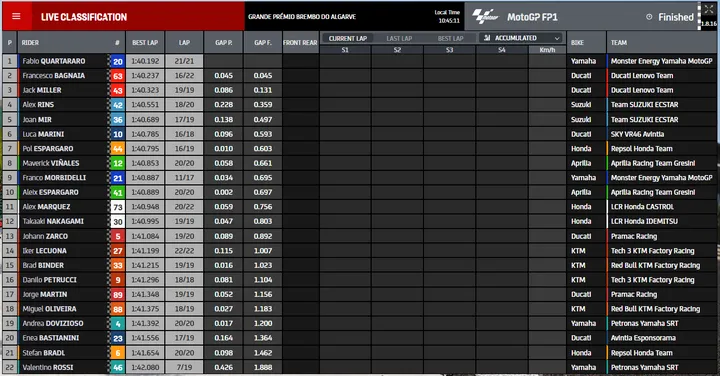Click the MotoGP logo
The height and width of the screenshot is (376, 720).
point(485,17)
